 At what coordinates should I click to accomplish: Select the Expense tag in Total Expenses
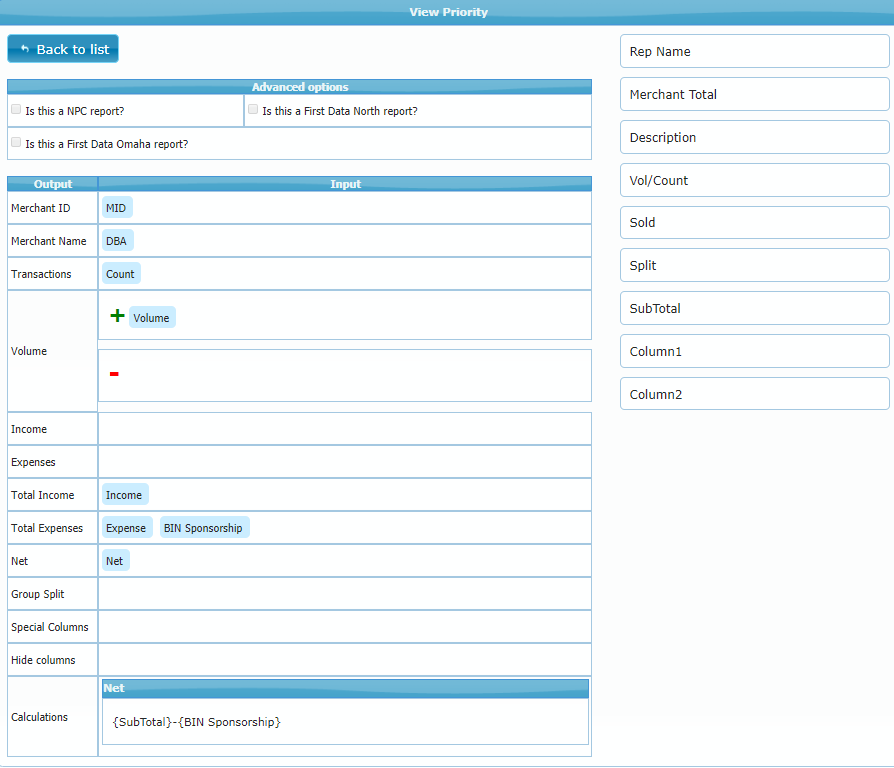126,528
